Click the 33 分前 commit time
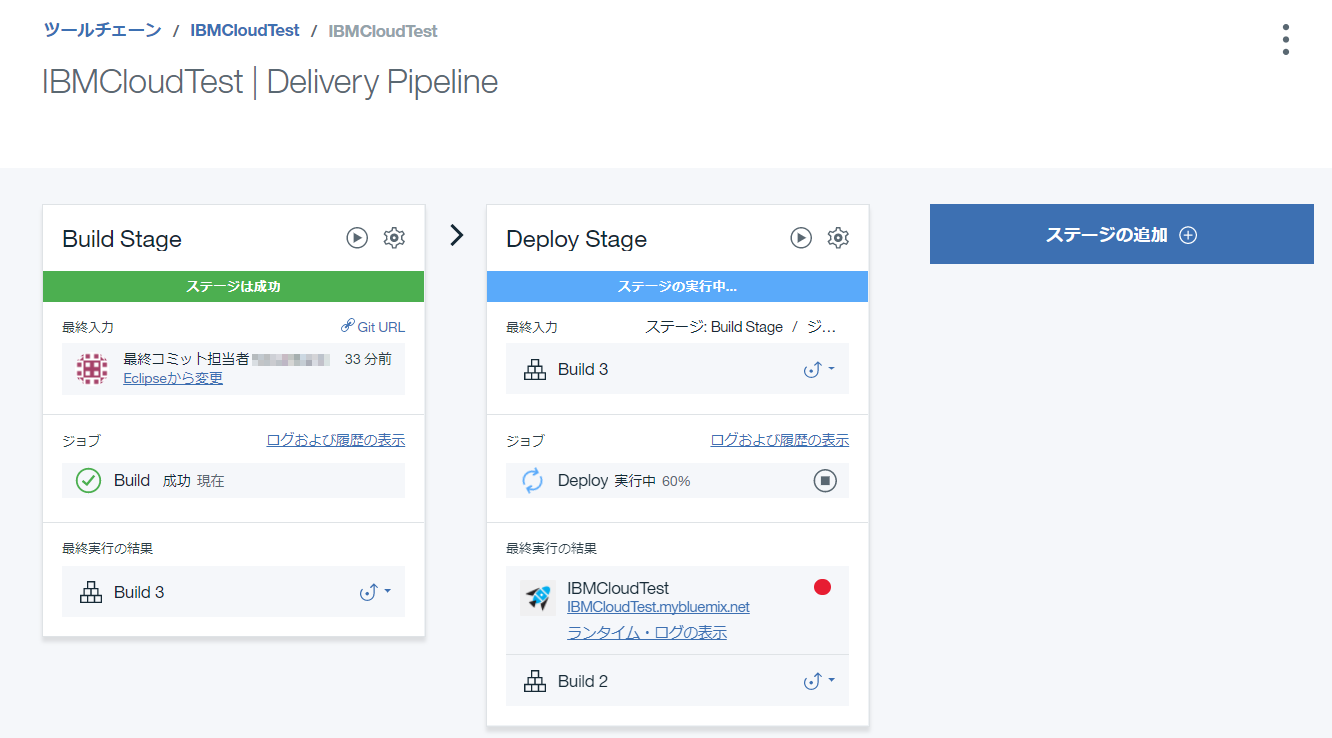This screenshot has height=738, width=1332. (368, 359)
